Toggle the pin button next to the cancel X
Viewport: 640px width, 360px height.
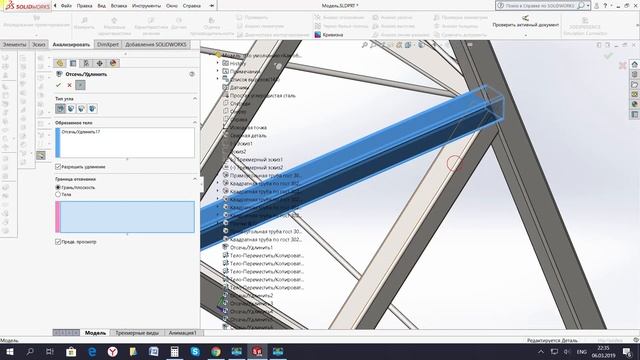coord(80,85)
